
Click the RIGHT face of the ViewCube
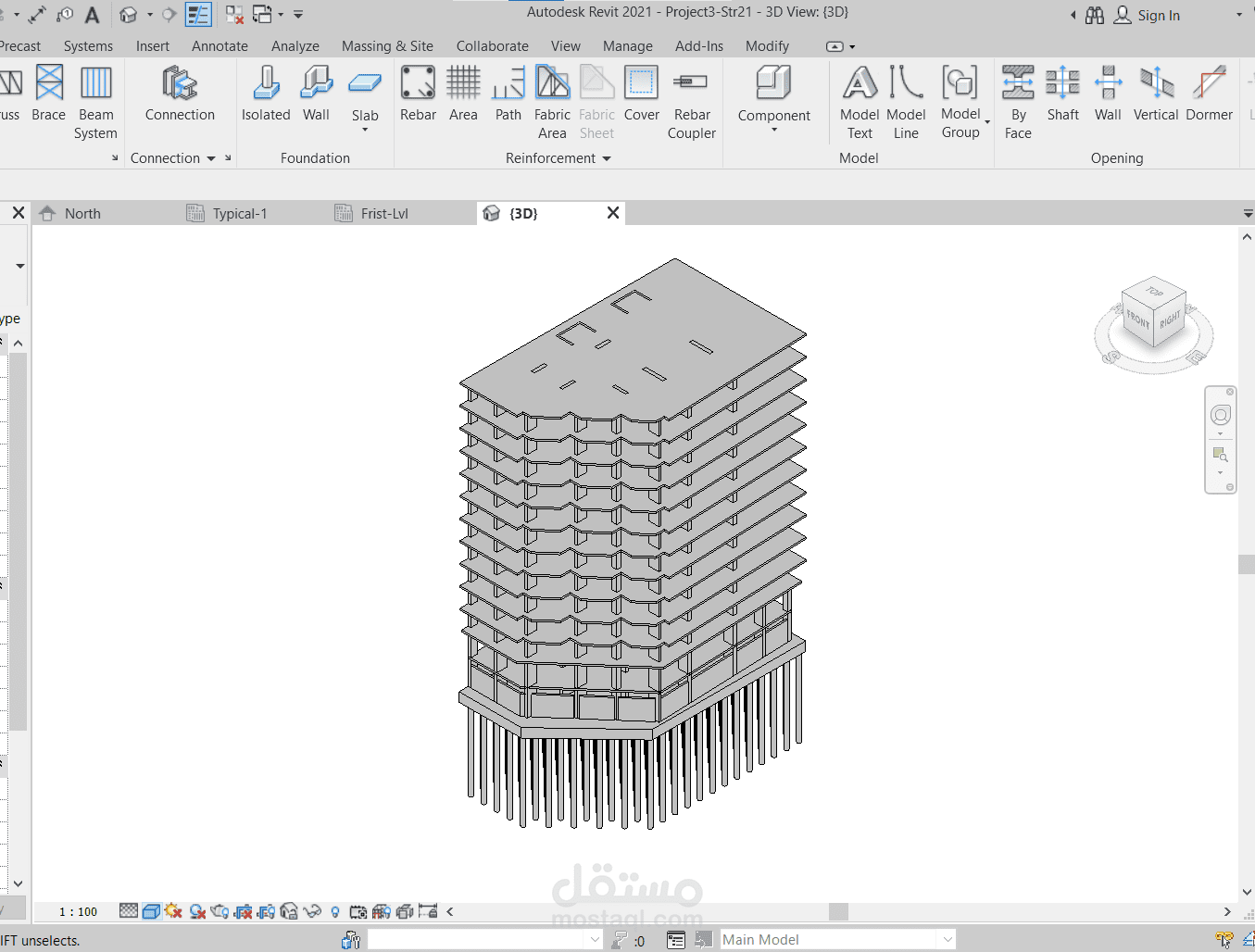tap(1170, 319)
